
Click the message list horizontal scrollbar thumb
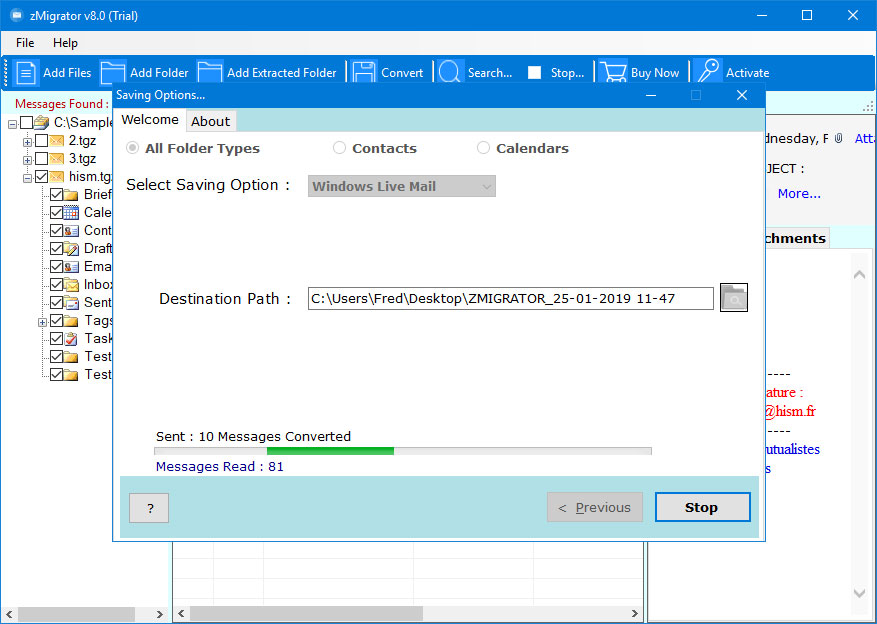(x=307, y=613)
